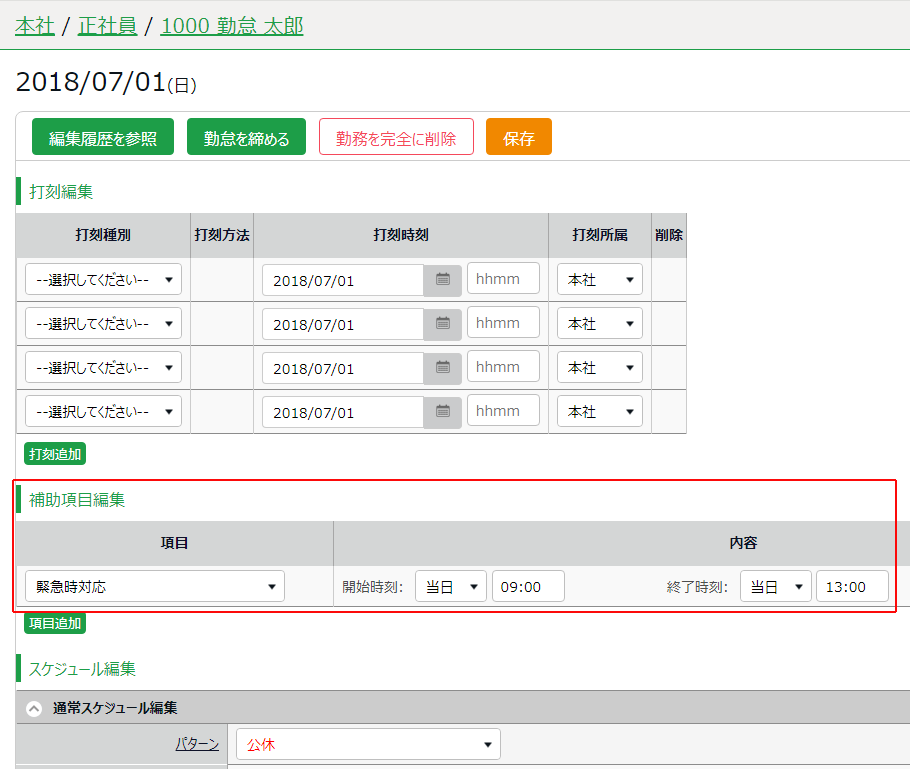This screenshot has height=769, width=910.
Task: Open second row 打刻所属 本社 dropdown
Action: tap(600, 324)
